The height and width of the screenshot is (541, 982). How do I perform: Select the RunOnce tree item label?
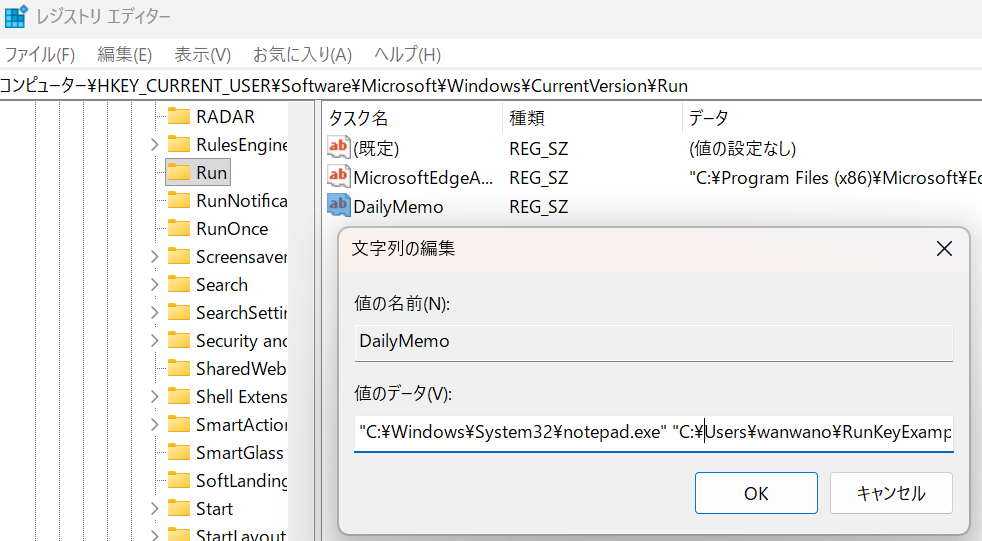pos(232,229)
